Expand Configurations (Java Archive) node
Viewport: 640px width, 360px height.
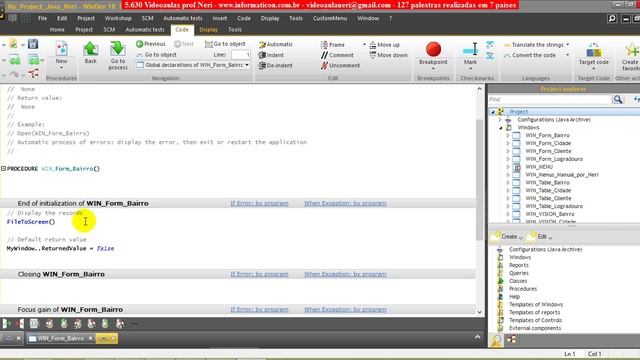pos(500,120)
